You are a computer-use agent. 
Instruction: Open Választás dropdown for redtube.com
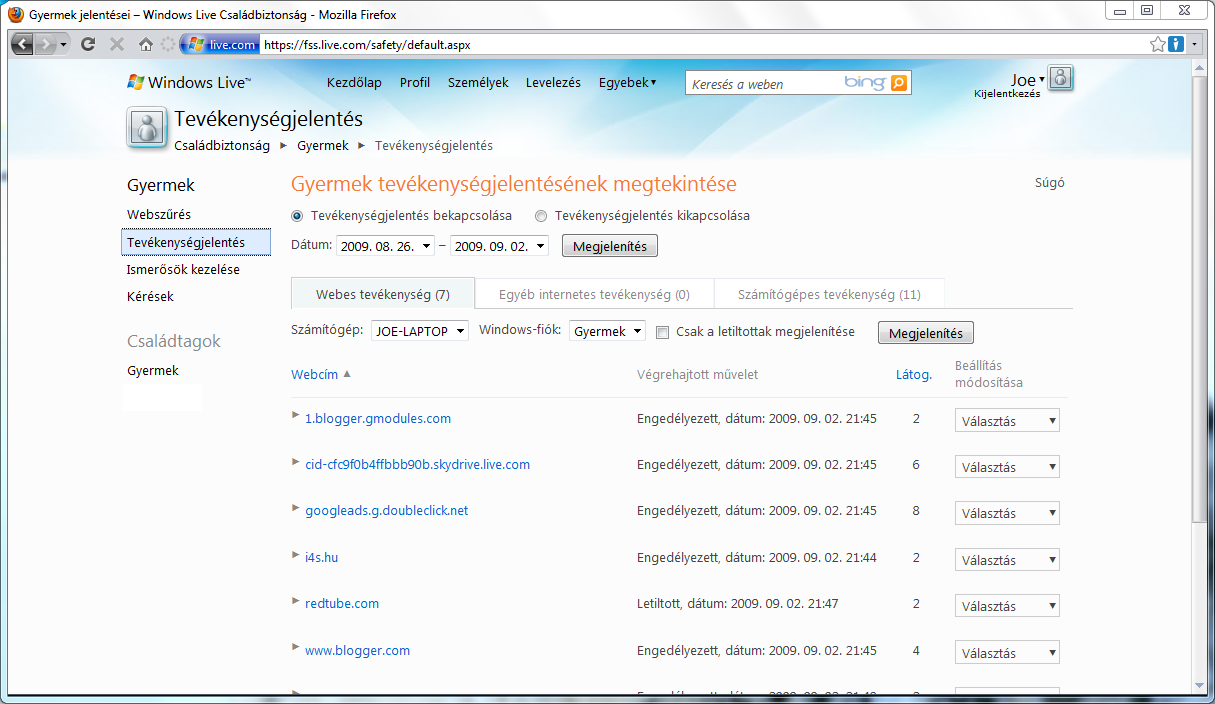click(x=1007, y=606)
